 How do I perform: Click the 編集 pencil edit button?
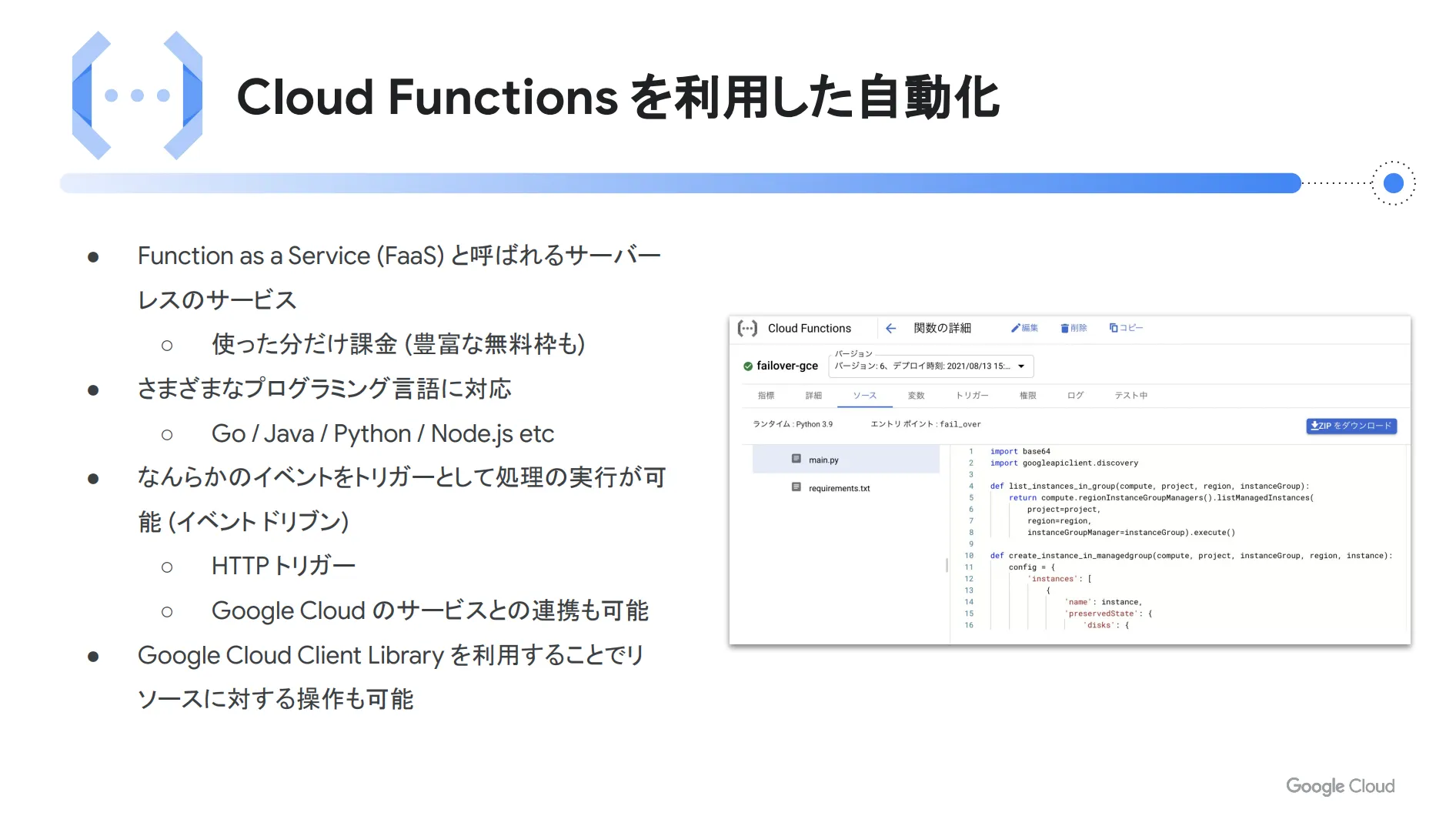pos(1024,328)
